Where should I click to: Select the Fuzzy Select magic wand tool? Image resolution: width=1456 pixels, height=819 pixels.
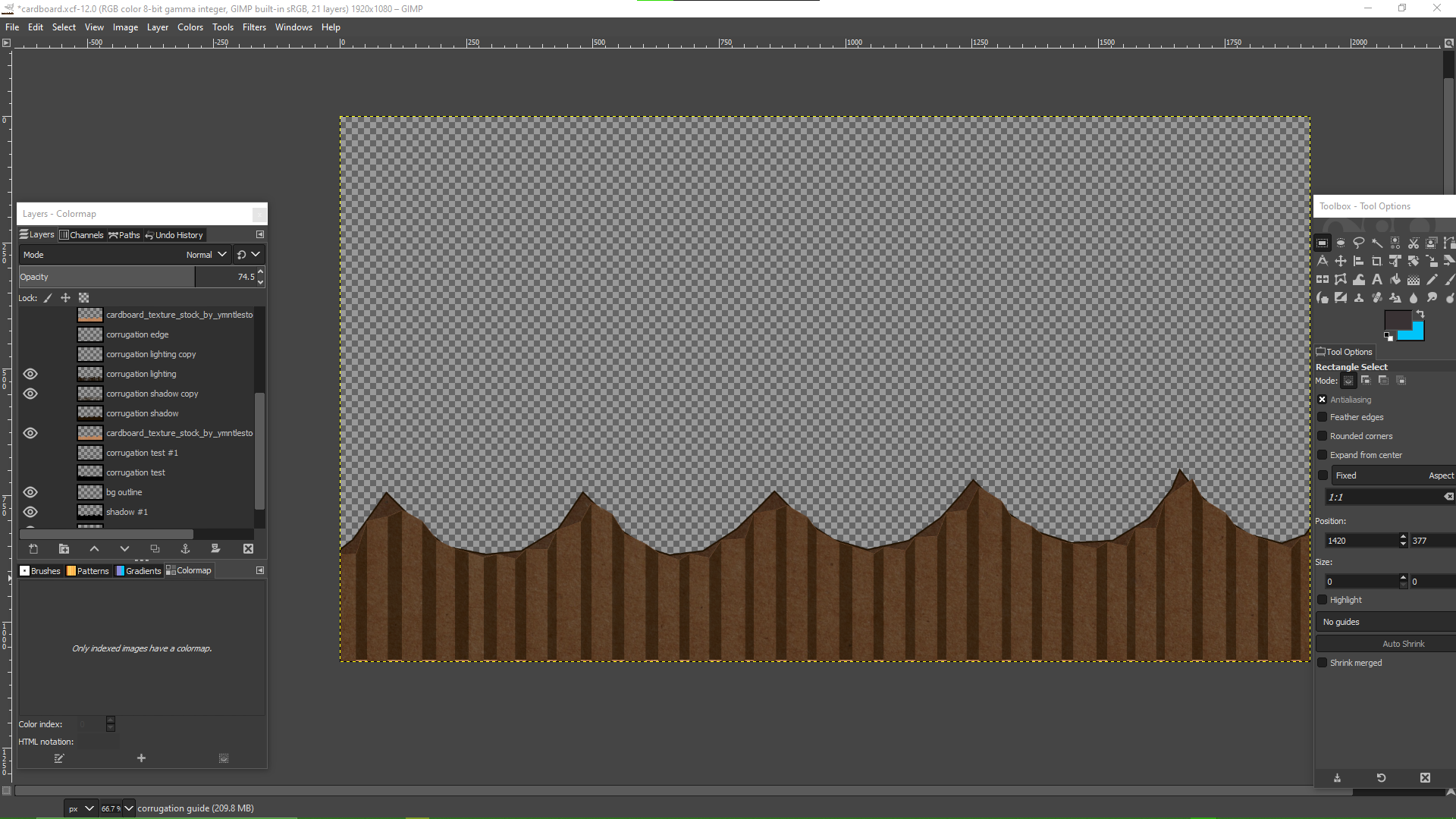[x=1377, y=243]
